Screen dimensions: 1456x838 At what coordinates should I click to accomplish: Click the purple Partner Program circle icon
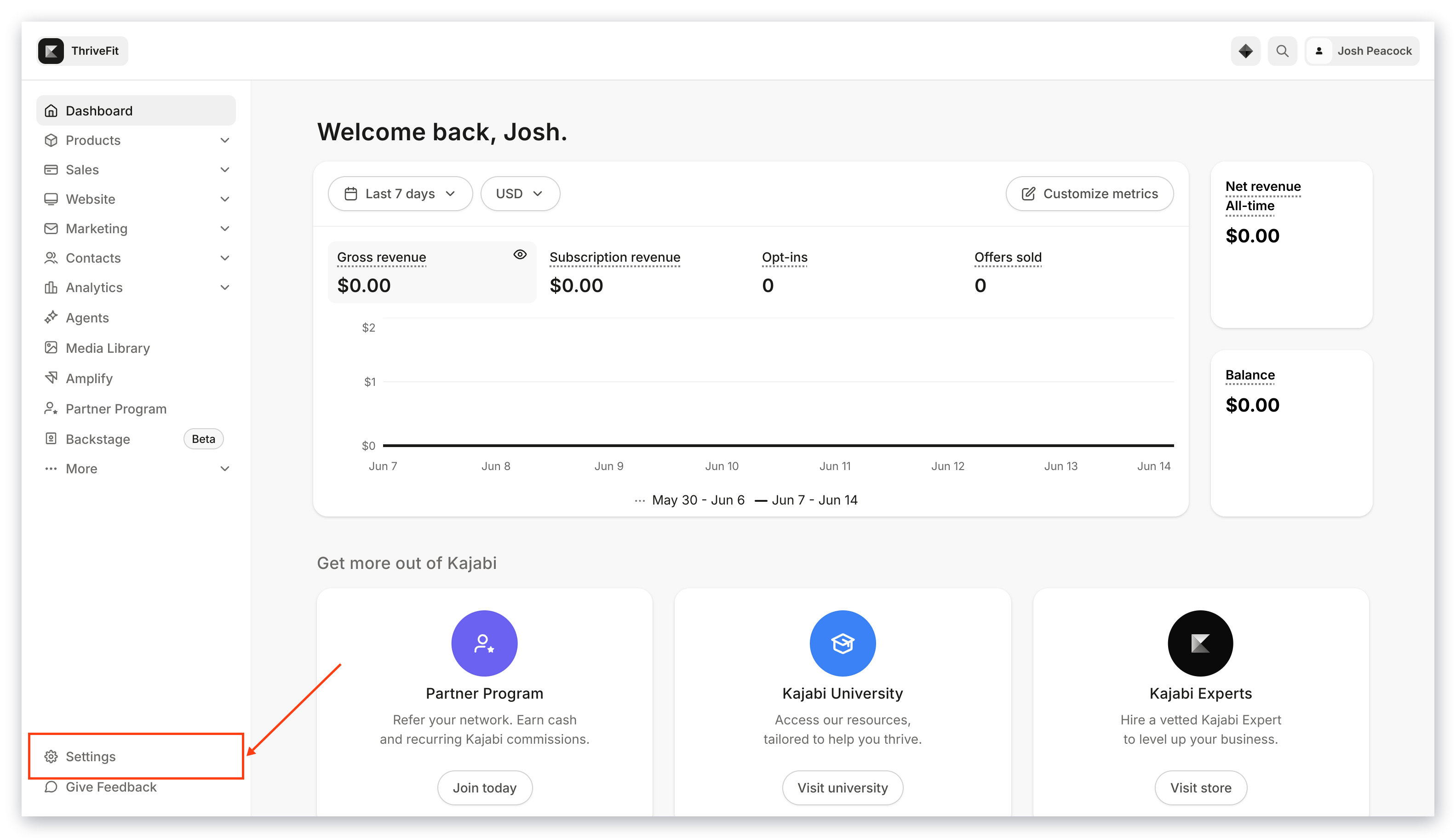[484, 643]
